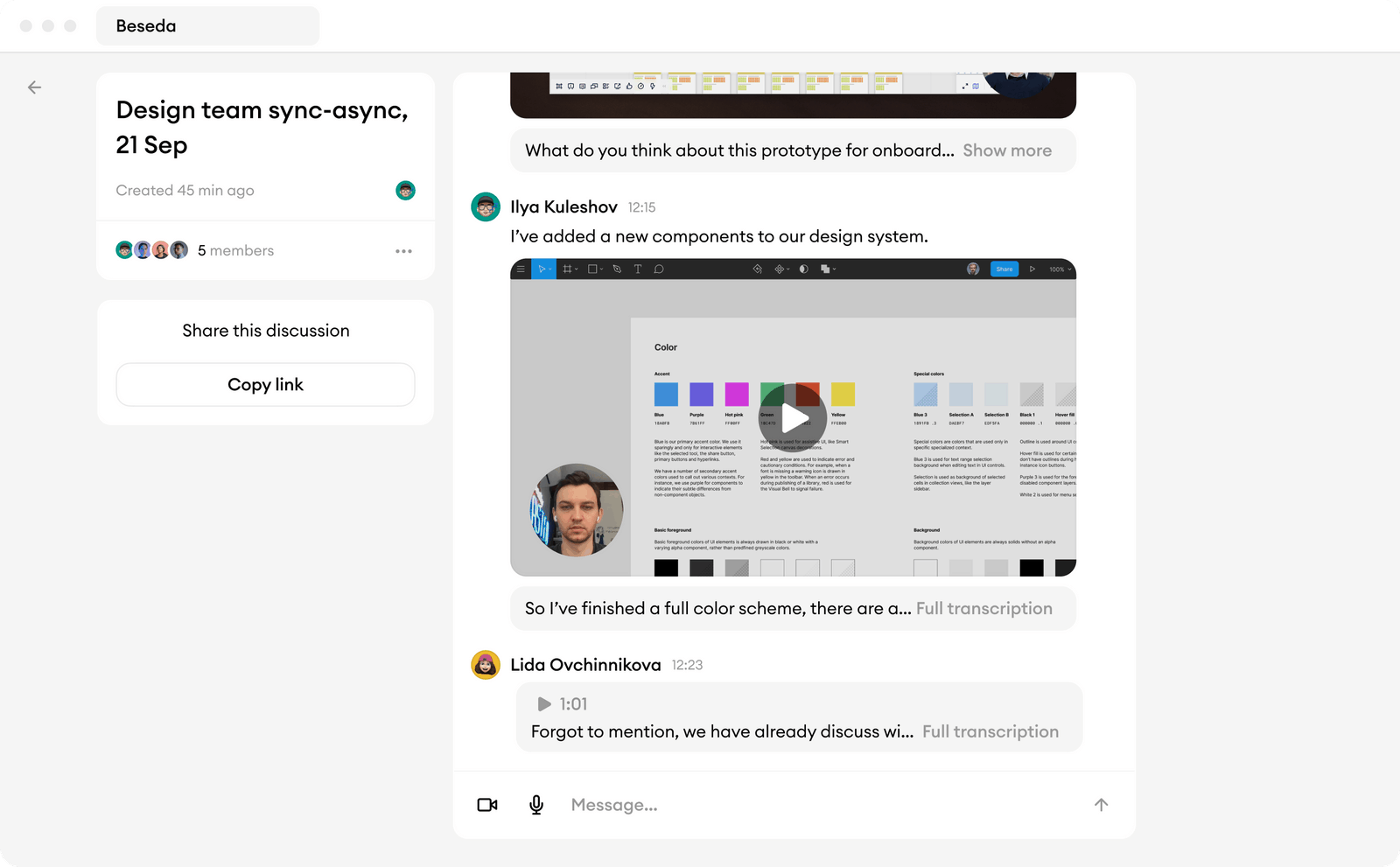This screenshot has height=867, width=1400.
Task: Focus the Message input field
Action: pyautogui.click(x=822, y=805)
